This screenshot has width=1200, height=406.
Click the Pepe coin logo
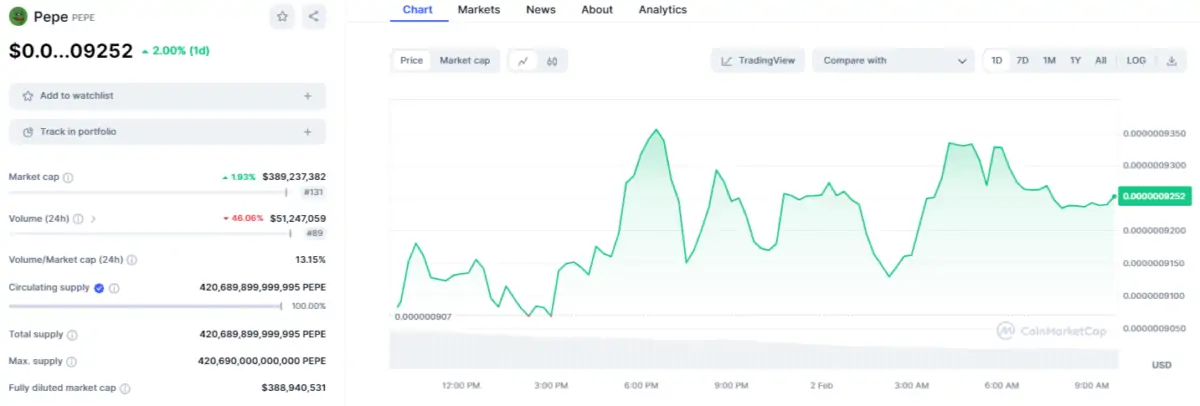(x=18, y=16)
